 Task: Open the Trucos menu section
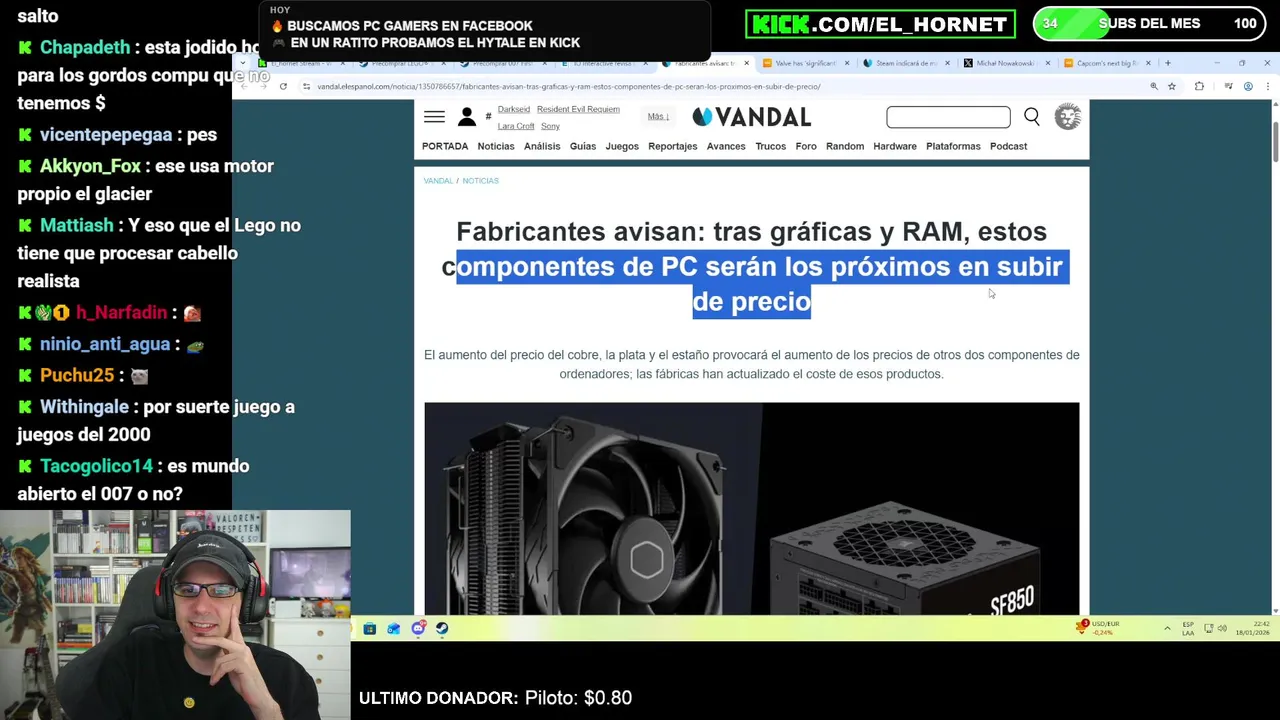click(x=771, y=146)
